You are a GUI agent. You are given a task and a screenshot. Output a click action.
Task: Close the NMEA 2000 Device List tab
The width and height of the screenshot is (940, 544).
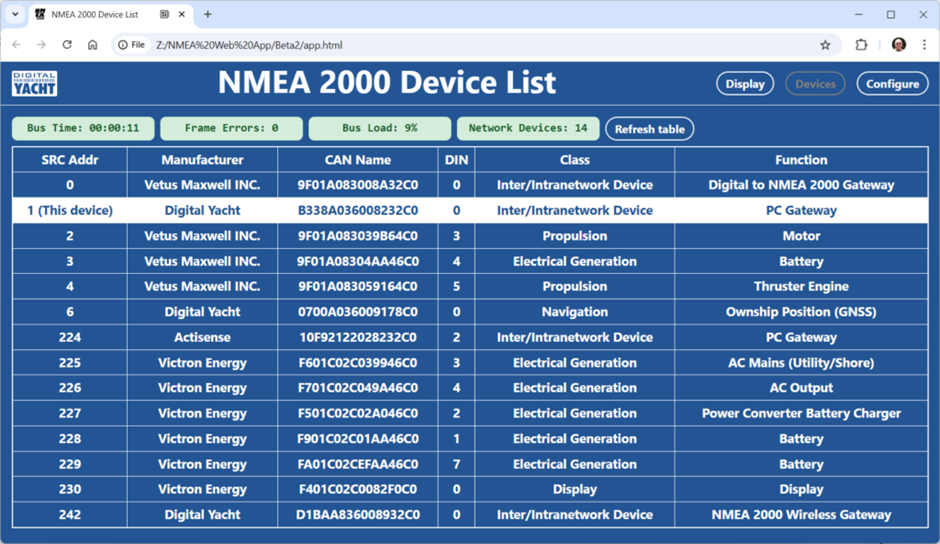coord(183,15)
